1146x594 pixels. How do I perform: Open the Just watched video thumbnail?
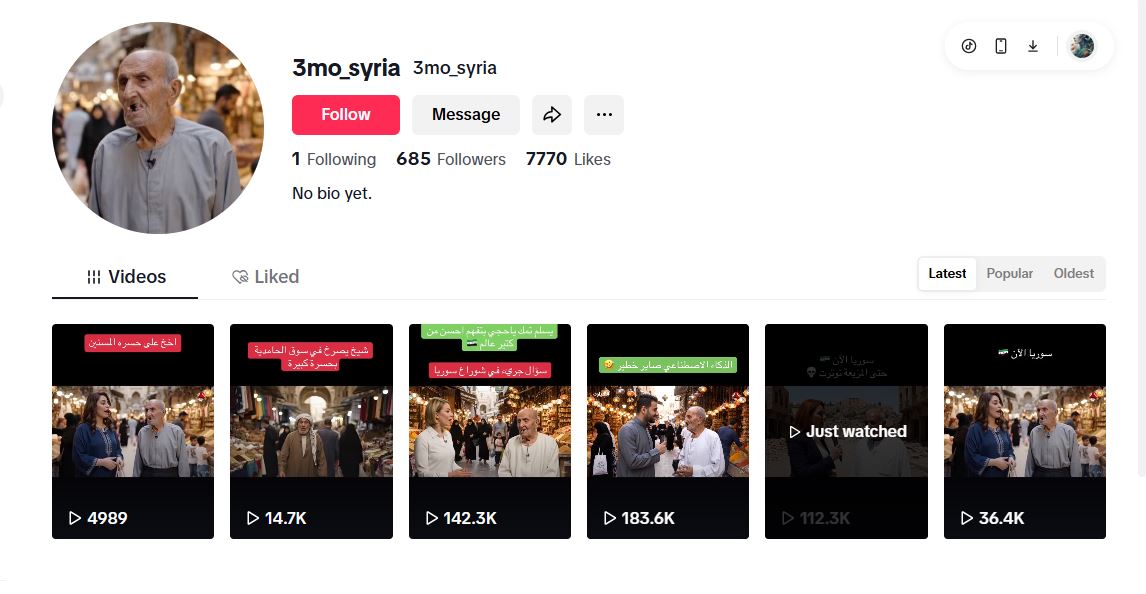(x=846, y=431)
